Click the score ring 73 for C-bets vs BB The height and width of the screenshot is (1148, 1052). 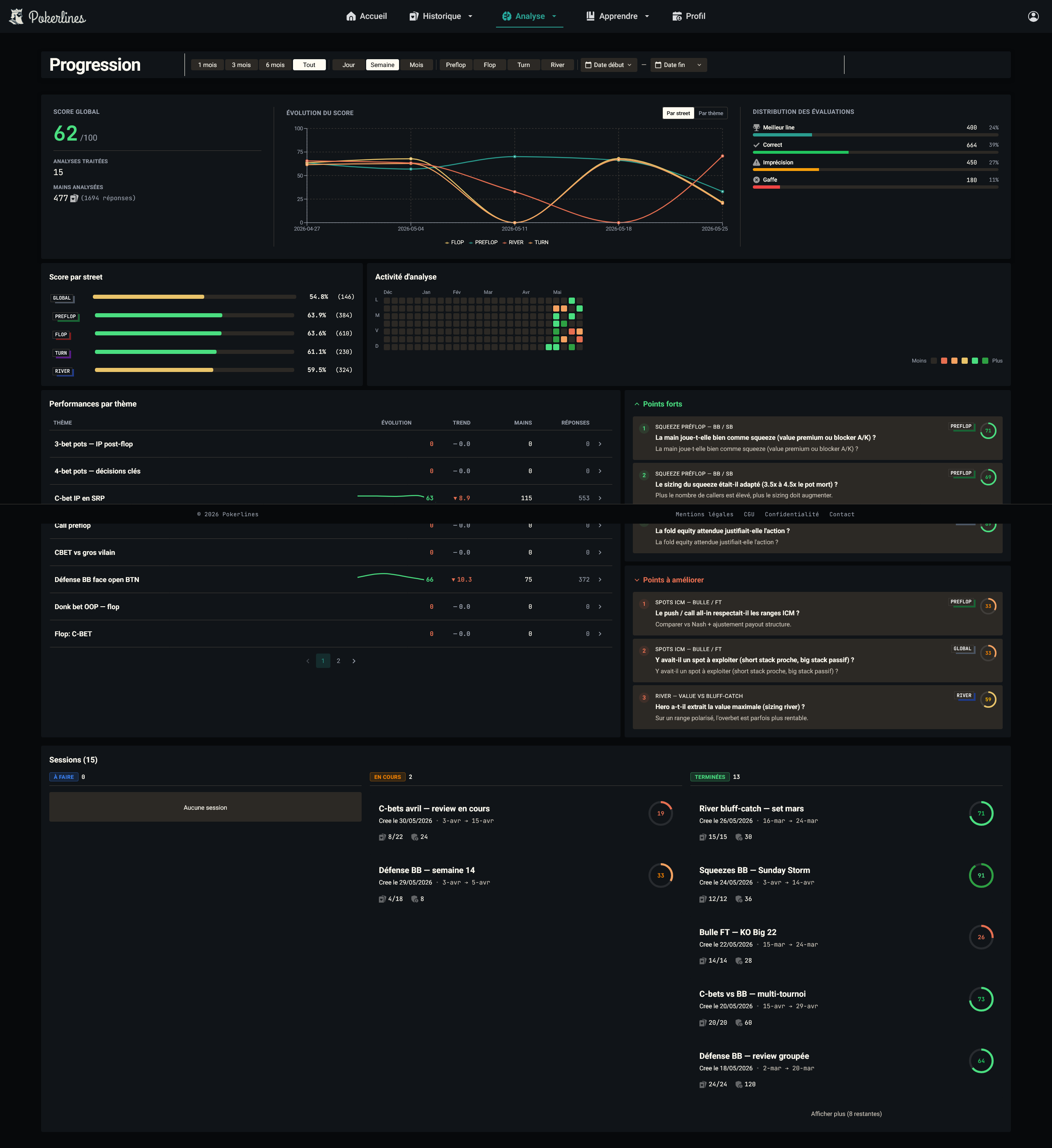[x=981, y=999]
